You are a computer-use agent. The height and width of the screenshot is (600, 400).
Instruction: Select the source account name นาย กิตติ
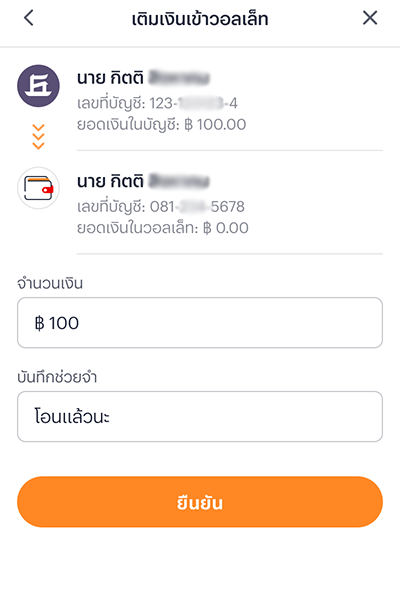[110, 78]
